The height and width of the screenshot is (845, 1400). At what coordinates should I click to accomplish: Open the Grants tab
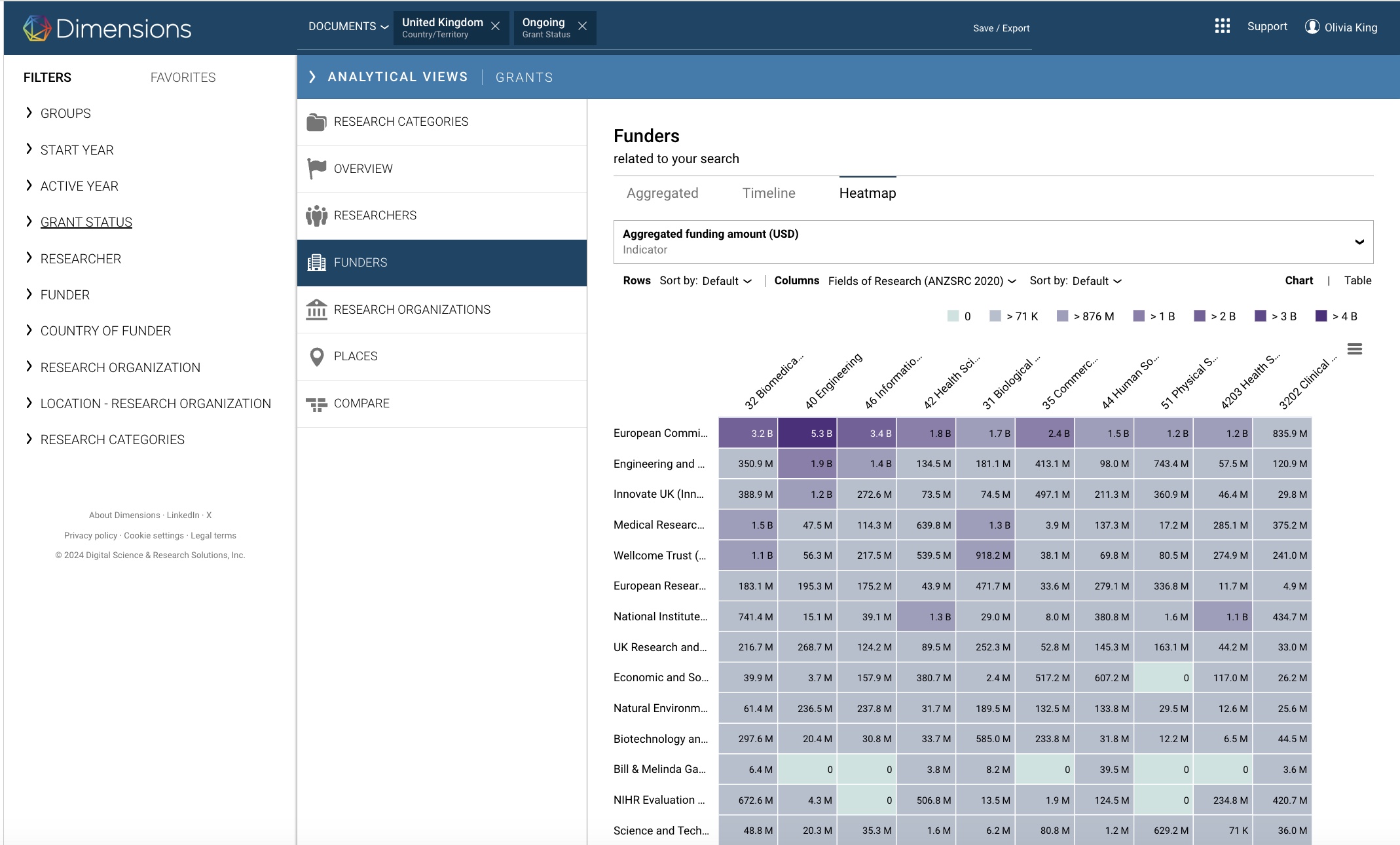click(x=524, y=77)
